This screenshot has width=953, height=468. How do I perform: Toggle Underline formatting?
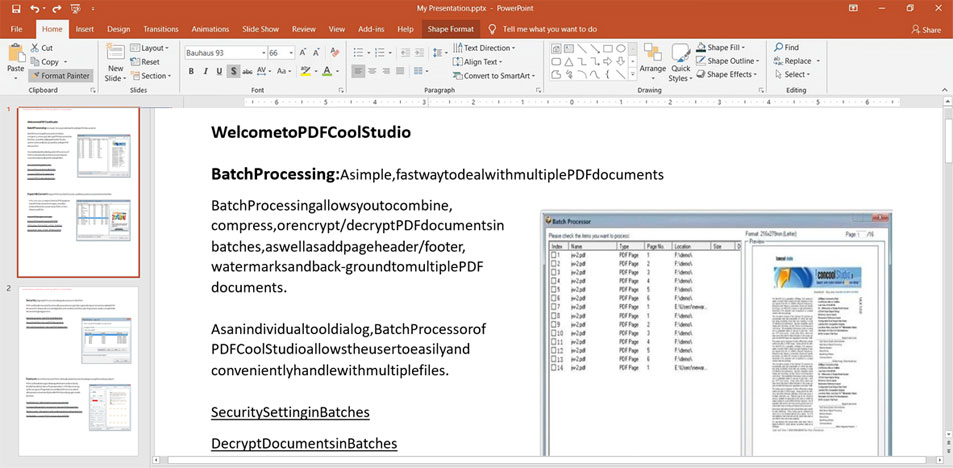coord(219,71)
